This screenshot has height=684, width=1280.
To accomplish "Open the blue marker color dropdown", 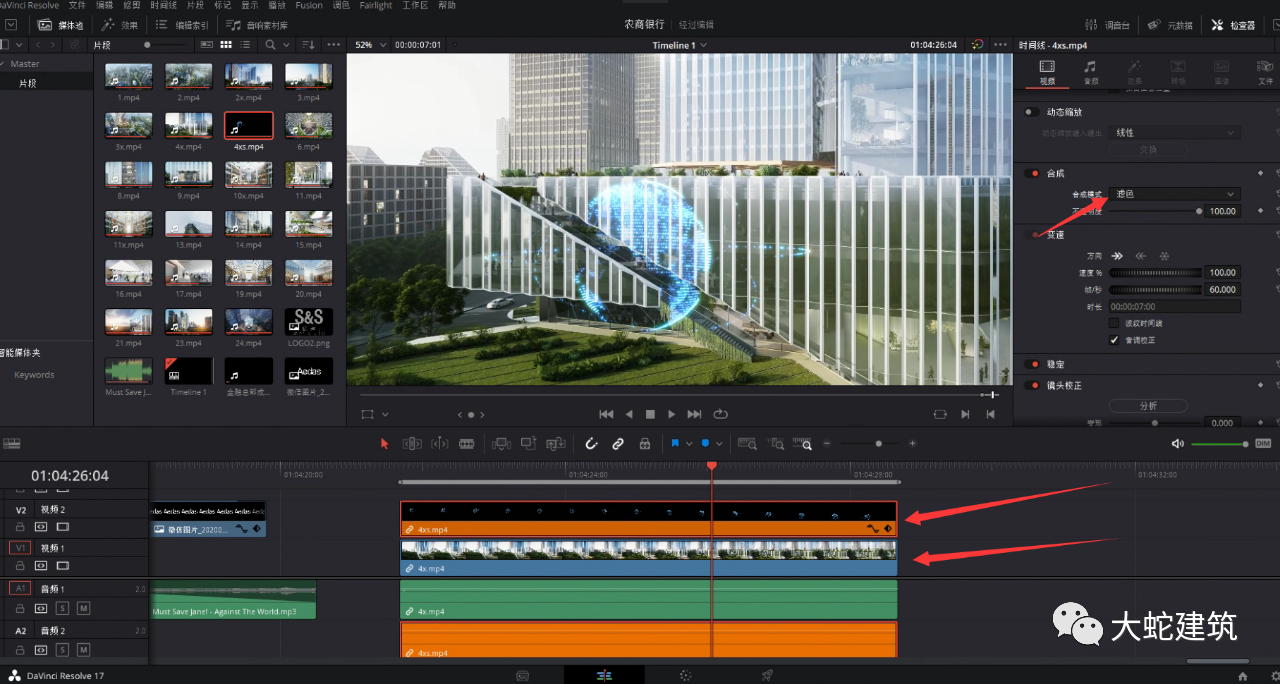I will point(718,444).
